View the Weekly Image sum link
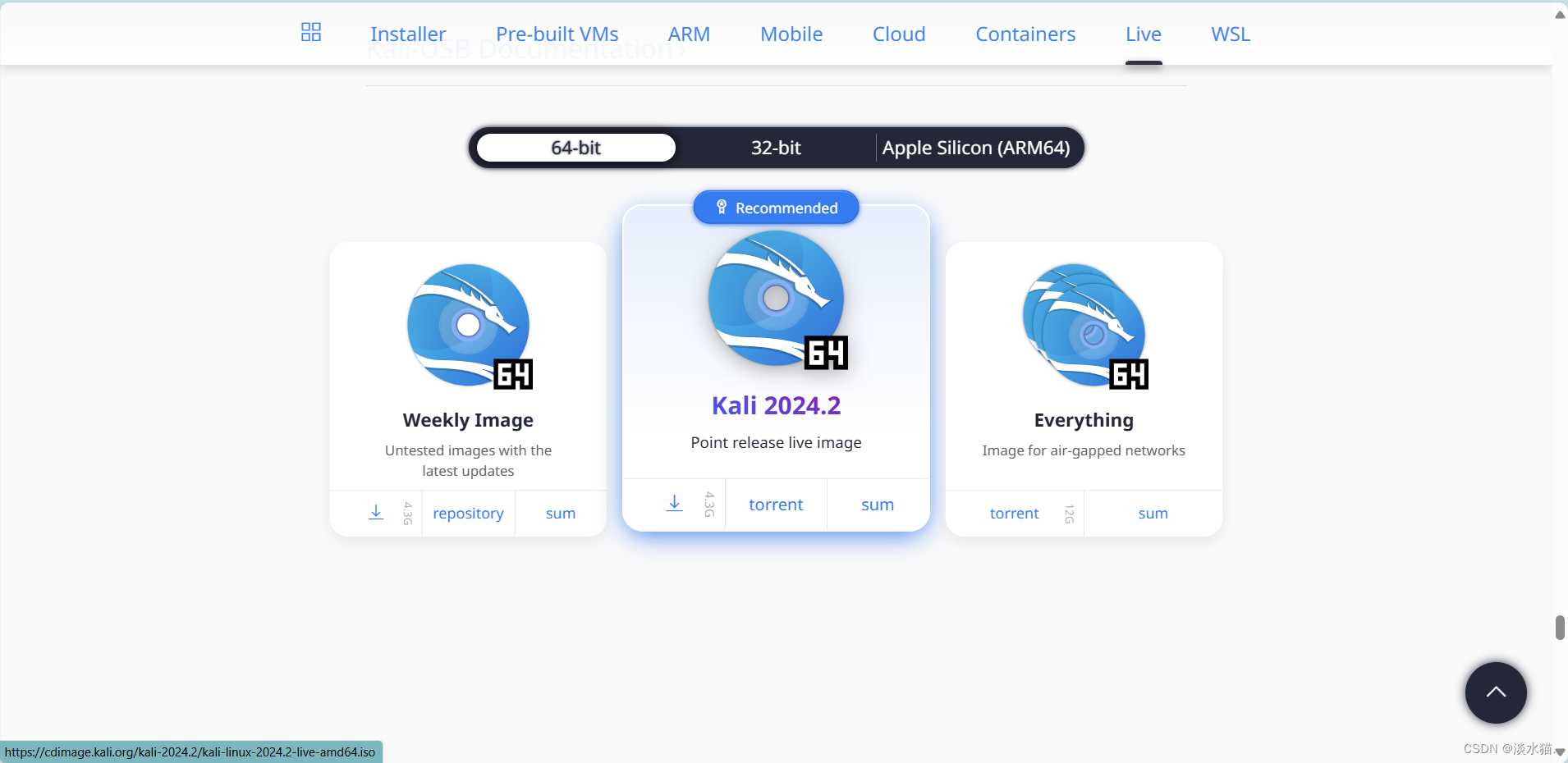This screenshot has width=1568, height=763. tap(561, 513)
